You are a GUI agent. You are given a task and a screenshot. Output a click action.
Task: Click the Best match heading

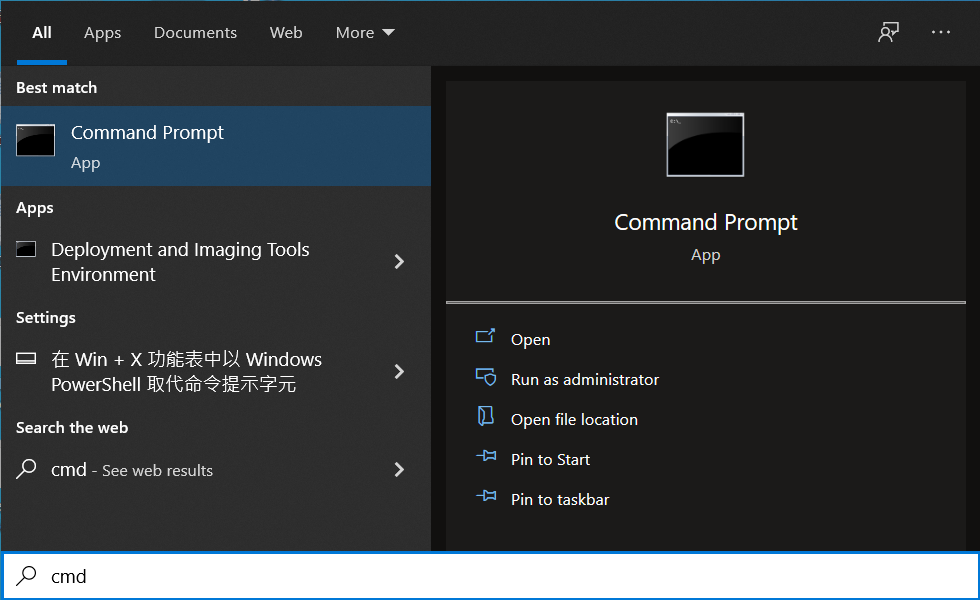point(56,88)
